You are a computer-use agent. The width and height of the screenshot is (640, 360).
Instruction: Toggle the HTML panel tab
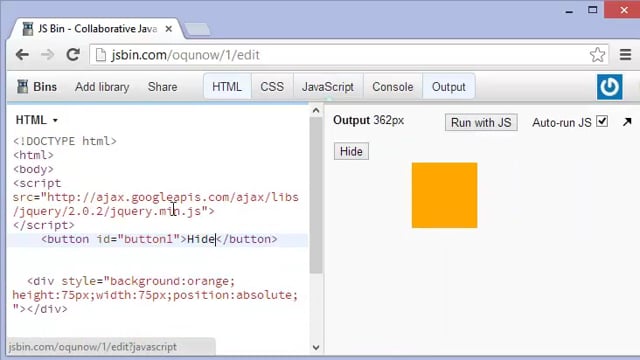[x=227, y=87]
